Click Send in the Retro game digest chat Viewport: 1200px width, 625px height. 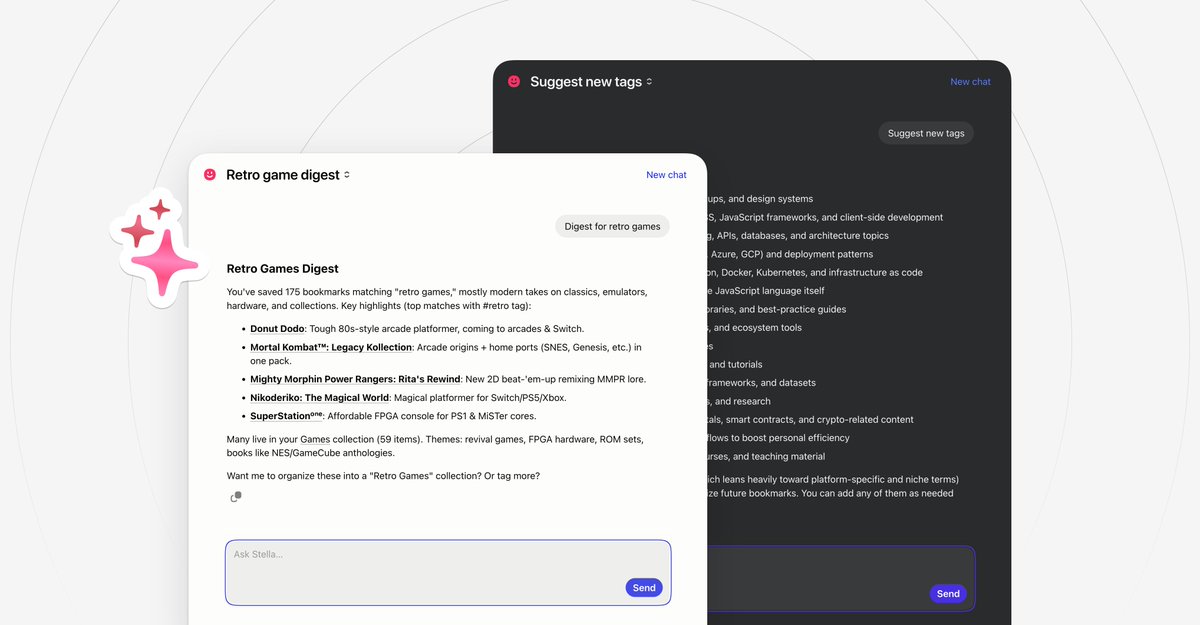(644, 587)
